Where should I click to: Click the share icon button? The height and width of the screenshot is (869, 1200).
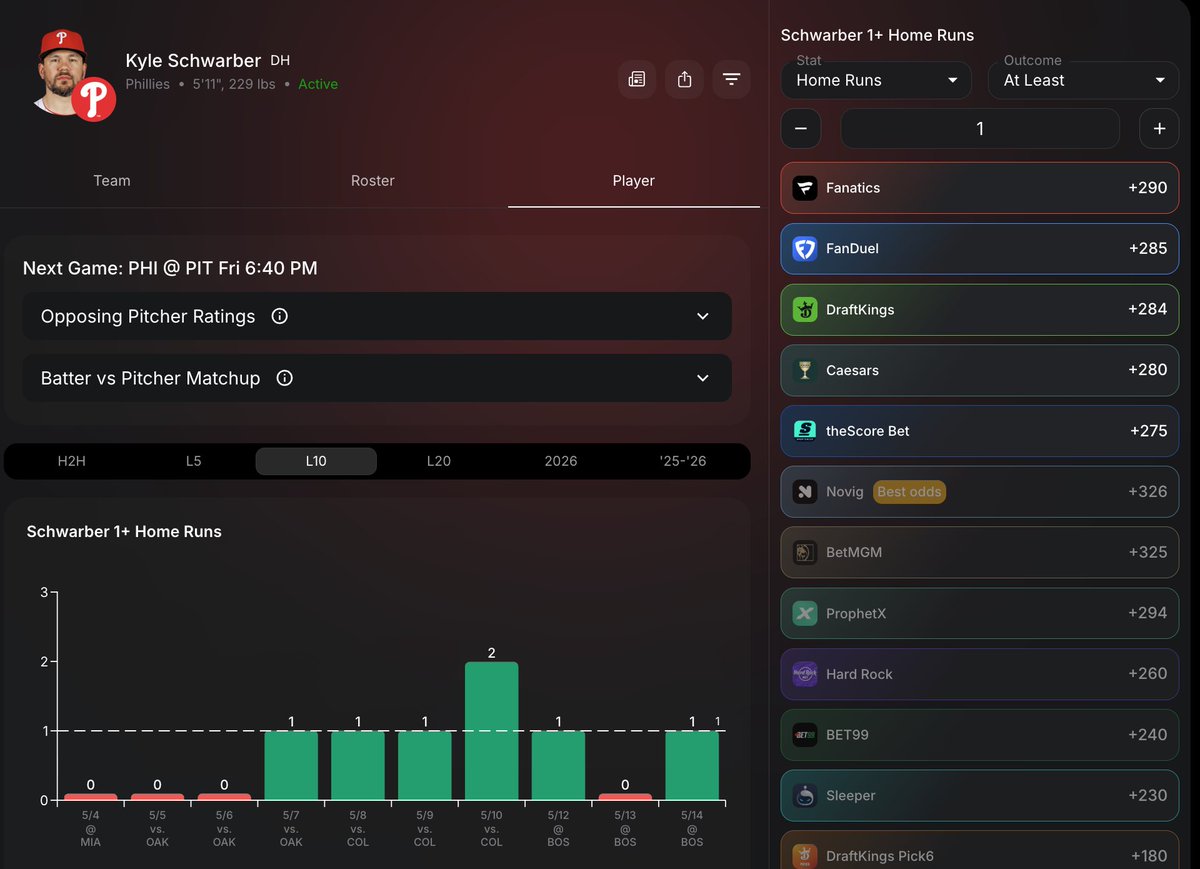(x=684, y=79)
